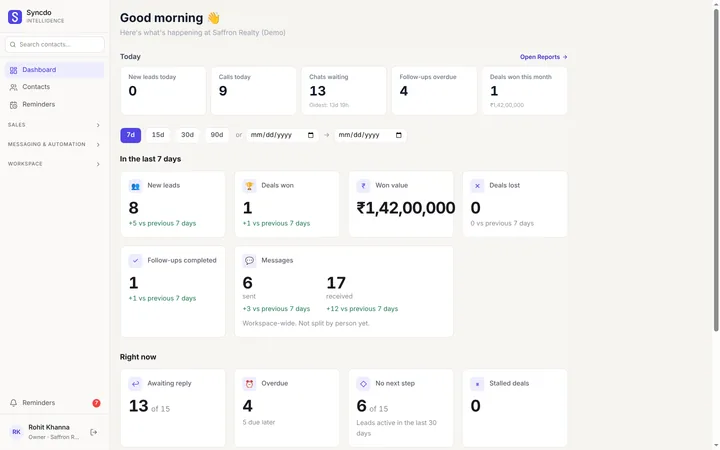This screenshot has width=720, height=450.
Task: Click the Won value rupee icon
Action: [363, 186]
